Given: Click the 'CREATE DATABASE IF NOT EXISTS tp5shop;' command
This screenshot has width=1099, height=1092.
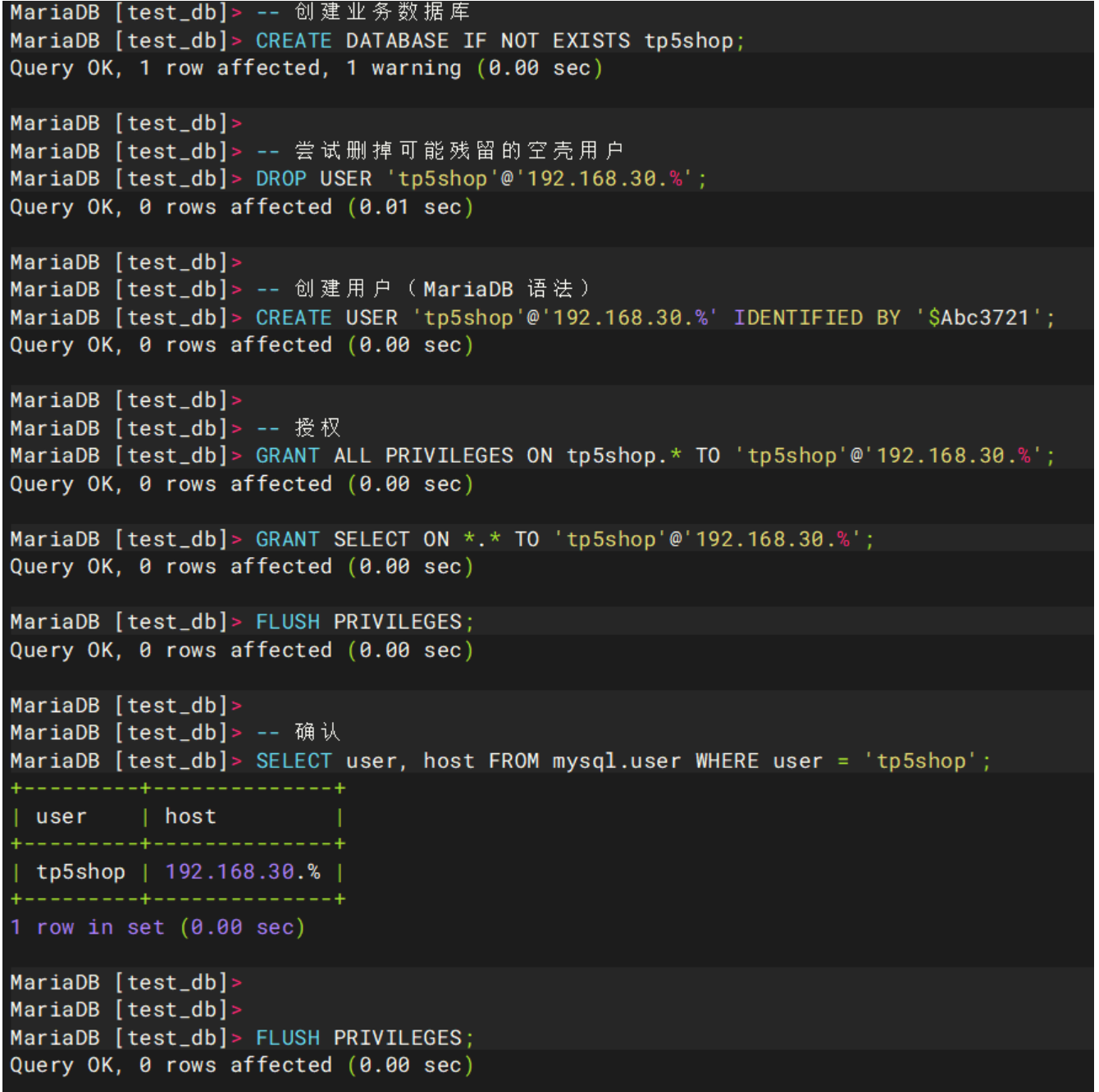Looking at the screenshot, I should (x=500, y=40).
